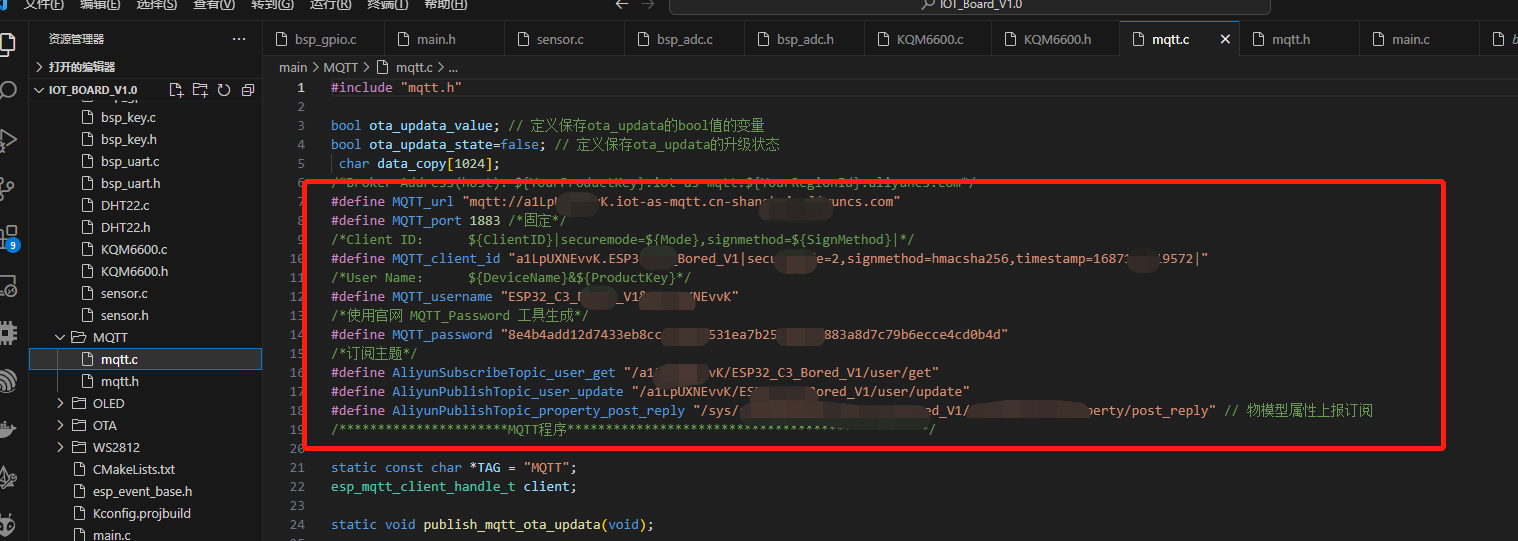Open mqtt.h in the file tree

(120, 382)
